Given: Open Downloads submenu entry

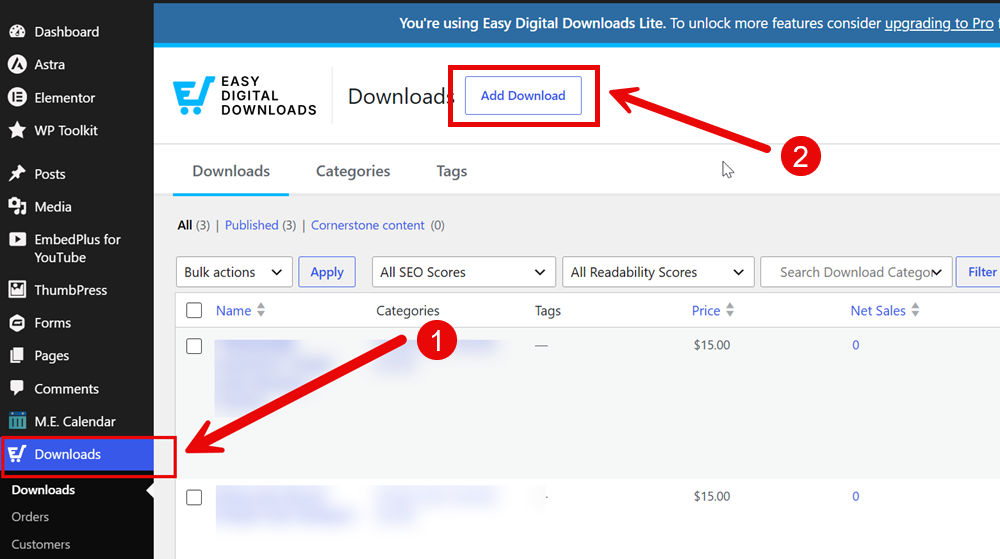Looking at the screenshot, I should (x=43, y=490).
